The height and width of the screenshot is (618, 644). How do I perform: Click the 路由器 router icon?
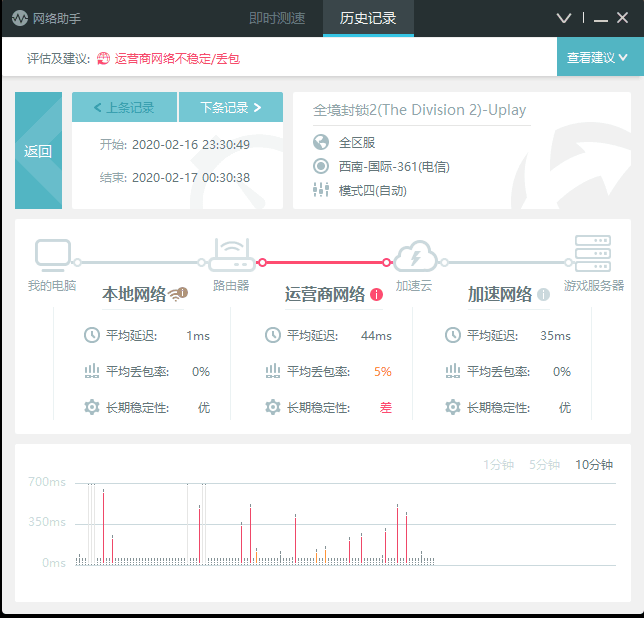tap(232, 255)
